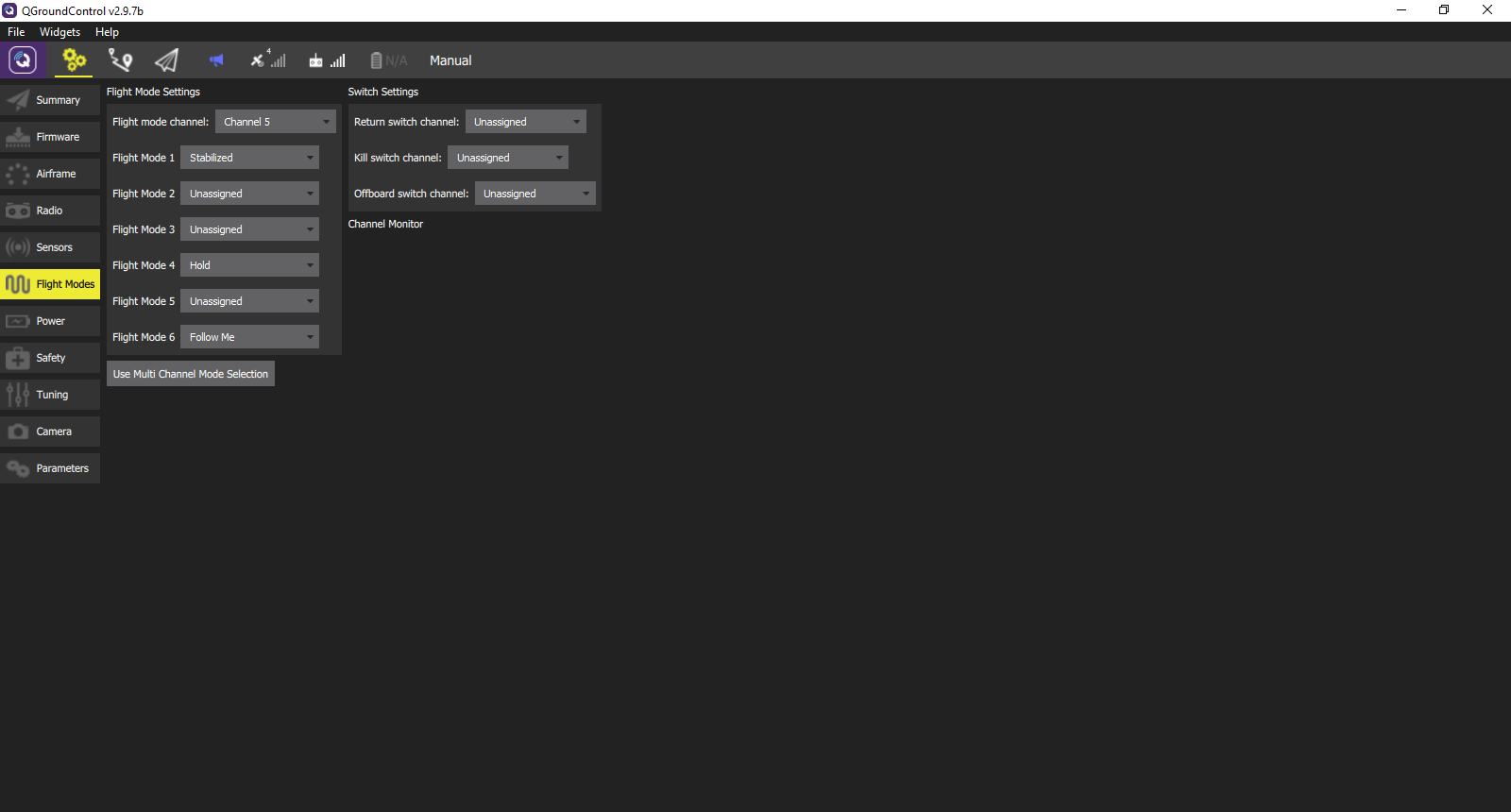Open the File menu
1511x812 pixels.
16,32
